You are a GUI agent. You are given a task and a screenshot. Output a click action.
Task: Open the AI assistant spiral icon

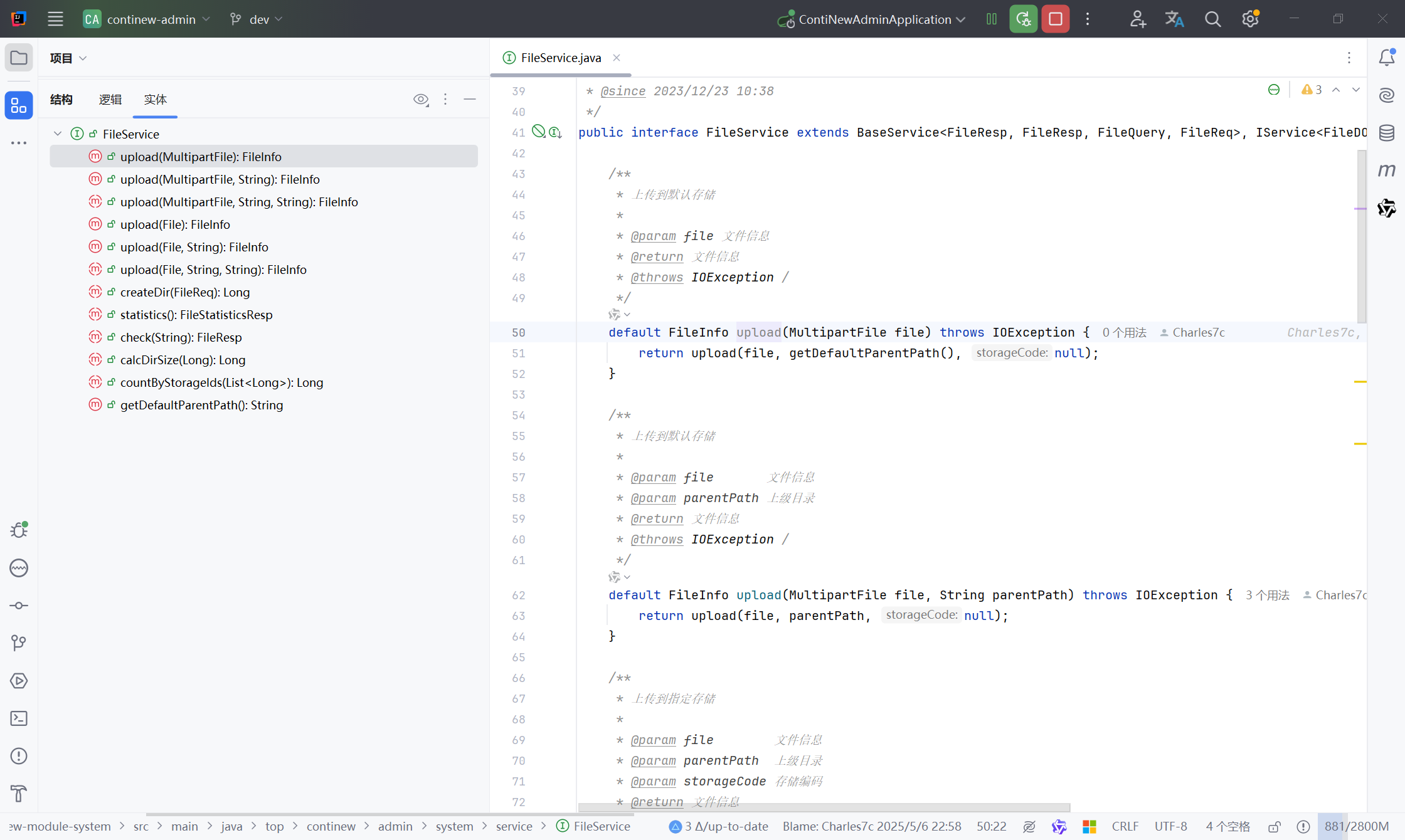point(1387,95)
